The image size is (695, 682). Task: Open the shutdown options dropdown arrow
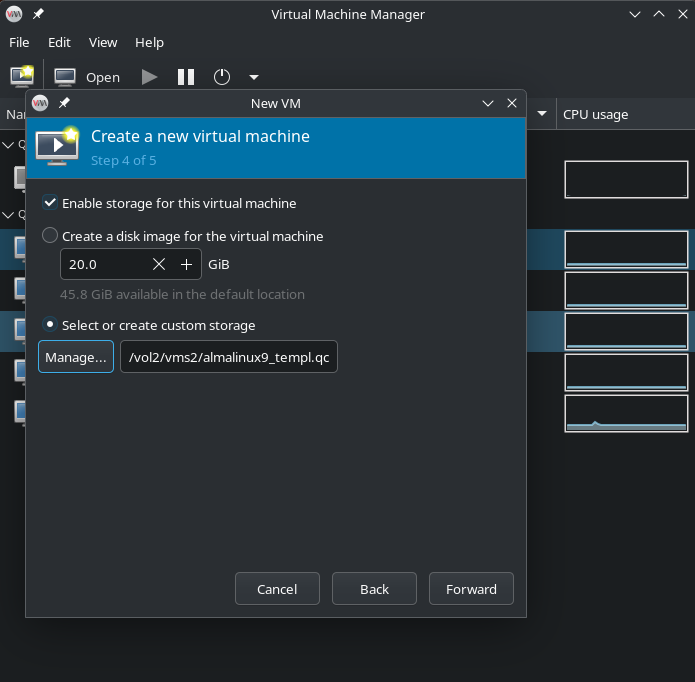[254, 77]
